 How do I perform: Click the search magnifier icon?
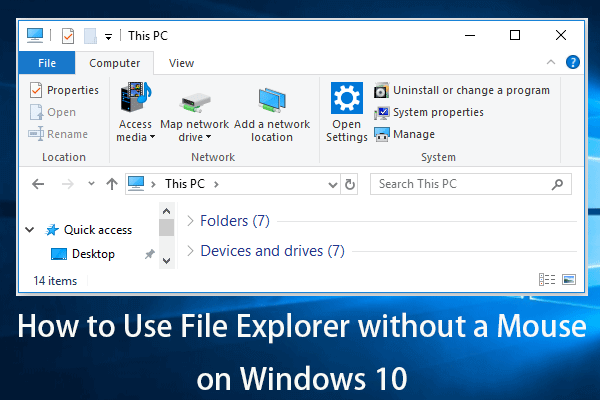pos(558,184)
